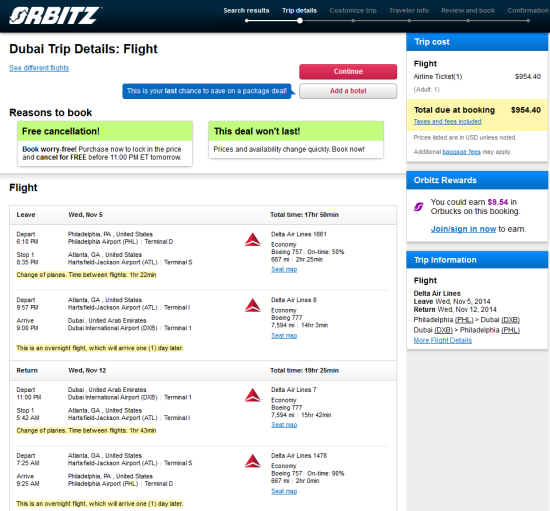Click Delta logo for flight 1478
Screen dimensions: 550x511
click(x=253, y=461)
